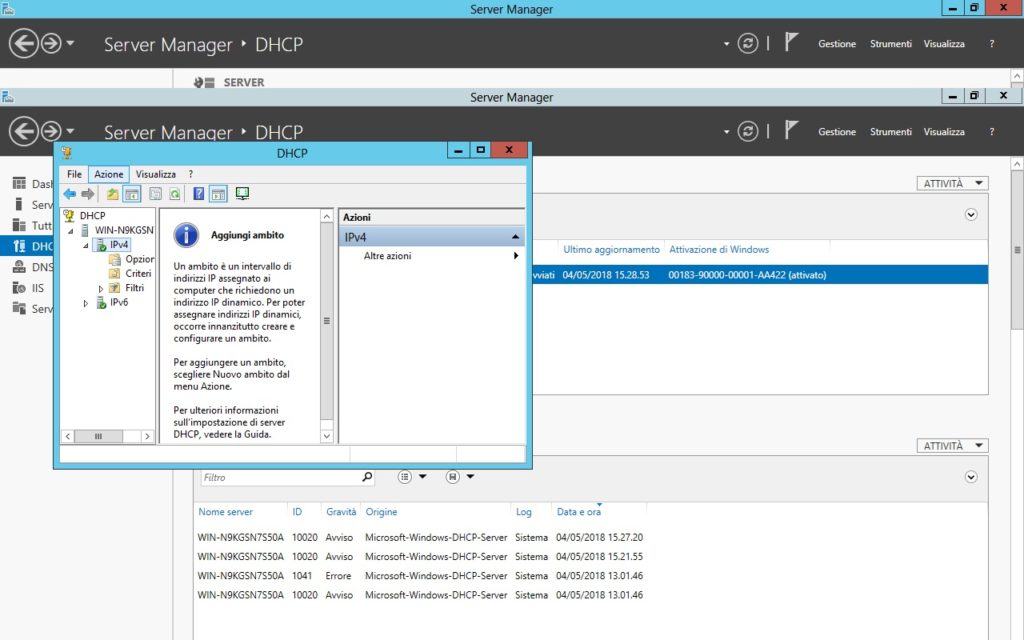This screenshot has width=1024, height=640.
Task: Open the ? help menu in the DHCP window
Action: [191, 174]
